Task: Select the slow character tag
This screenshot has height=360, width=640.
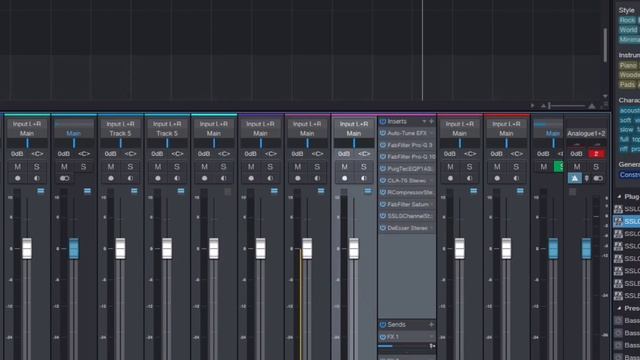Action: coord(626,130)
